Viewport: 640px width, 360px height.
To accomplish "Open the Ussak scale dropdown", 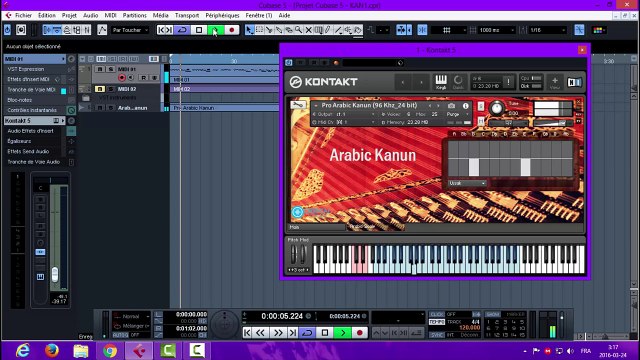I will 467,183.
